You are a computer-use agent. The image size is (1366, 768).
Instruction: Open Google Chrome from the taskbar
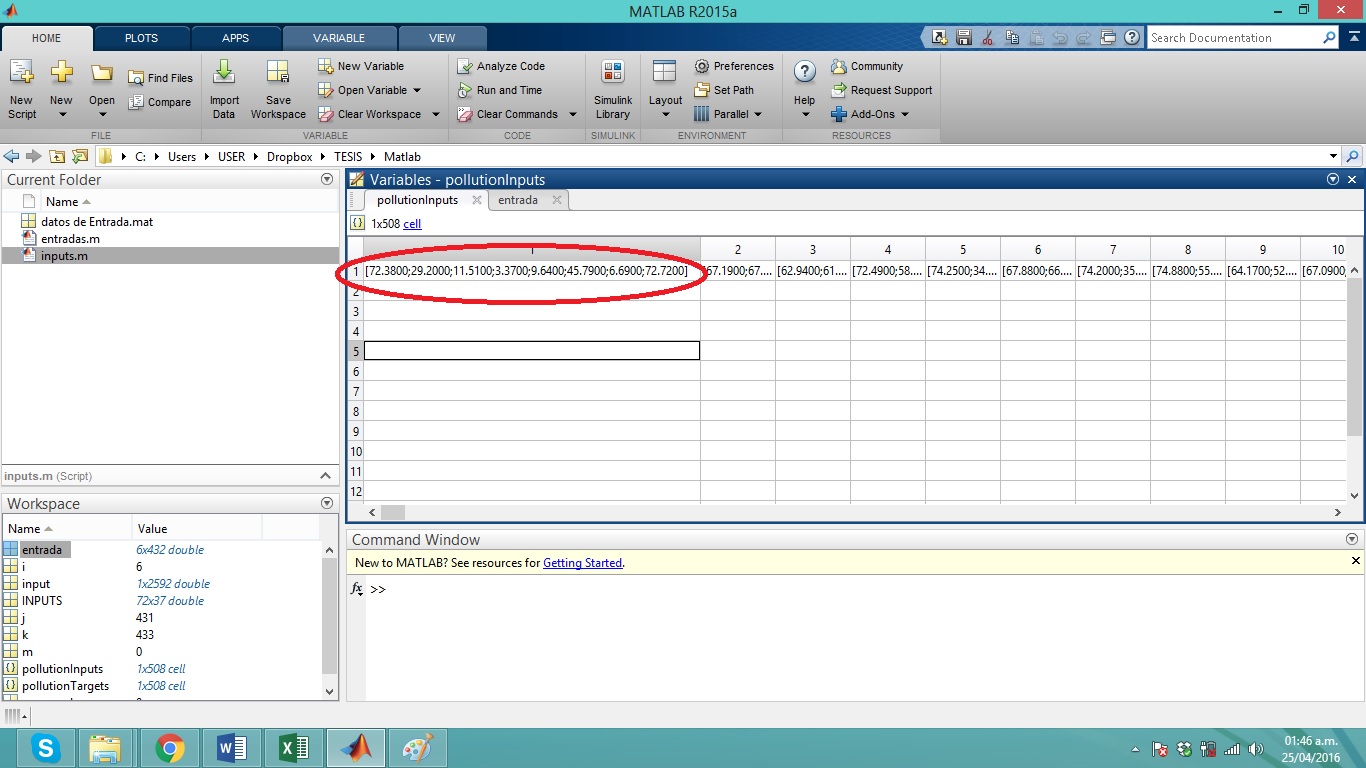[x=169, y=748]
